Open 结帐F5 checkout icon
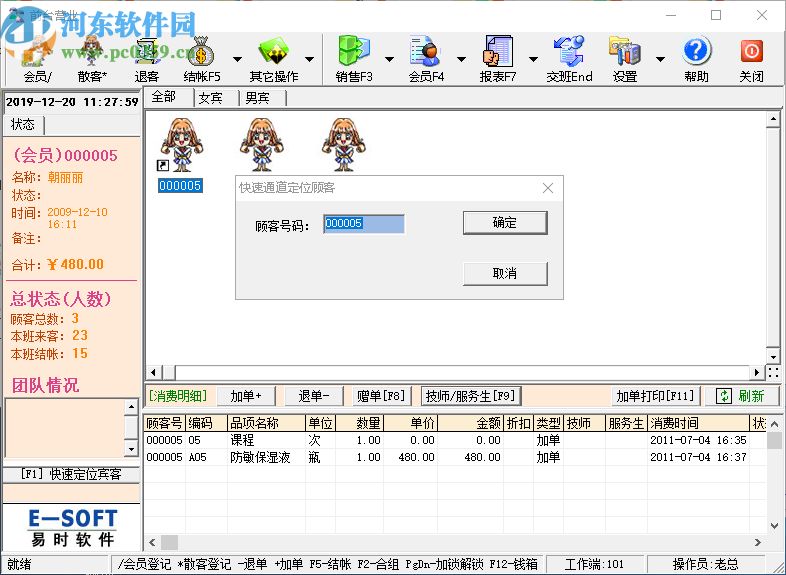 [x=202, y=60]
